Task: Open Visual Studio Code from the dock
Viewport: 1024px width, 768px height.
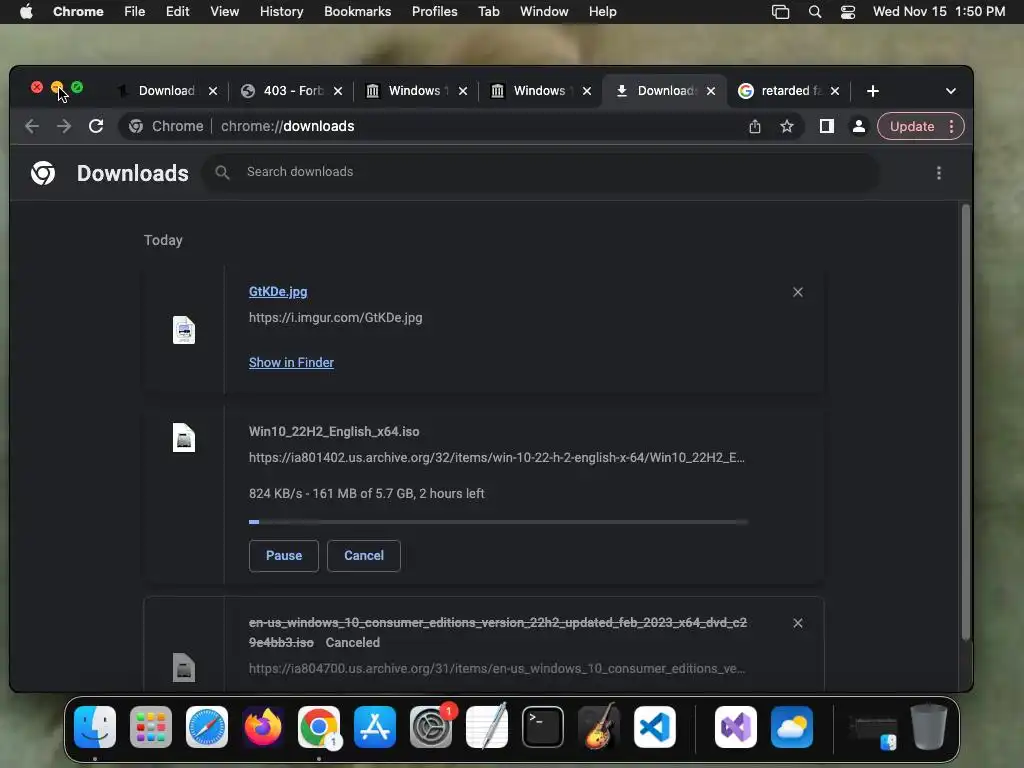Action: 655,727
